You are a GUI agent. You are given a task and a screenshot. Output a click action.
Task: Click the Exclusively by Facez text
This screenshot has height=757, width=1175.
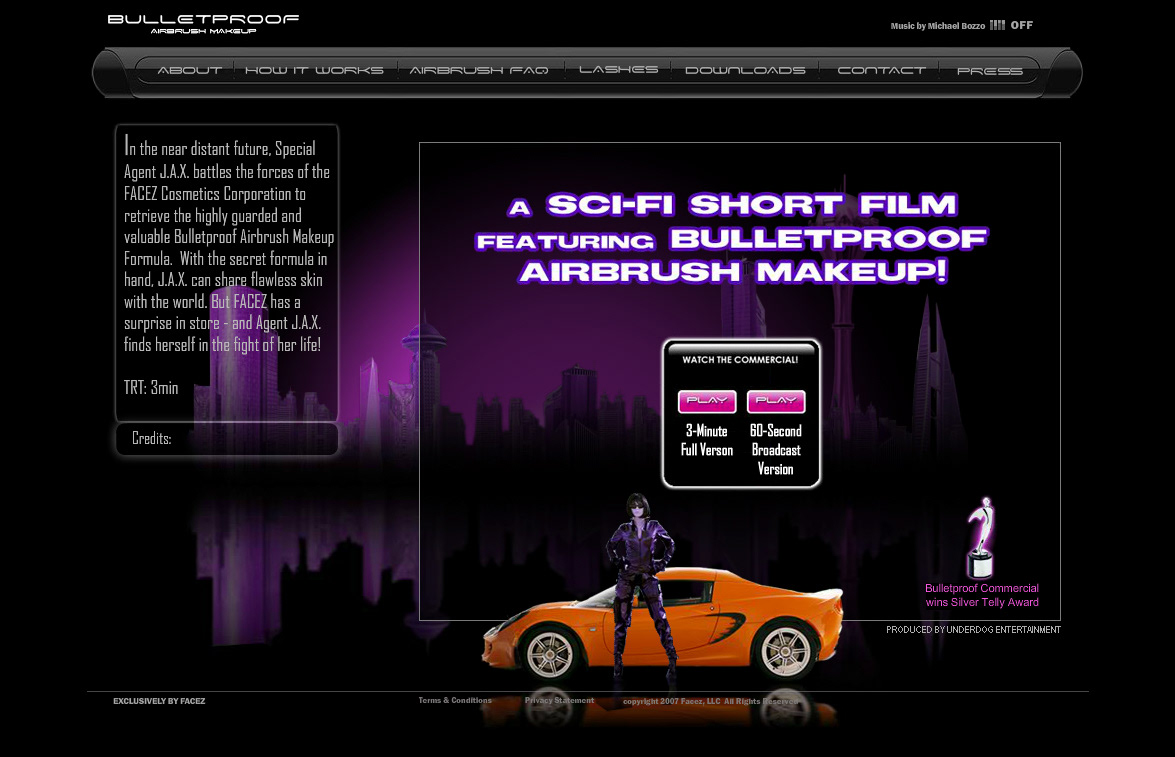[x=159, y=701]
